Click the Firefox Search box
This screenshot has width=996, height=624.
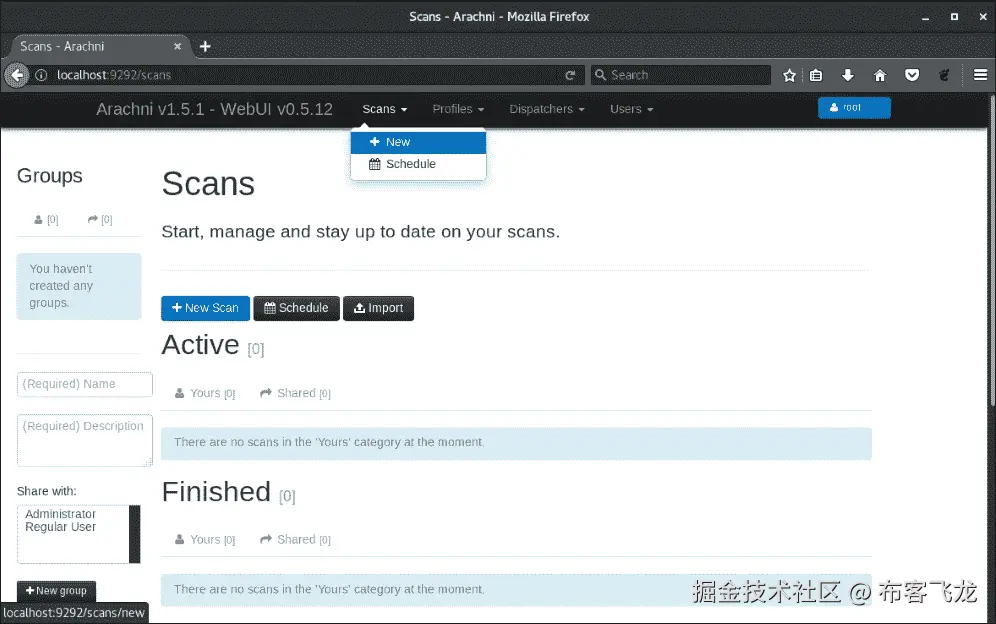click(x=681, y=75)
